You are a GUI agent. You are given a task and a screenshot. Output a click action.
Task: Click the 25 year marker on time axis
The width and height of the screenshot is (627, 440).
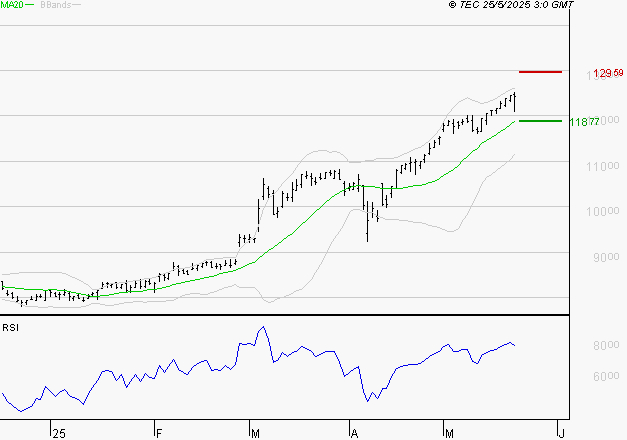59,434
